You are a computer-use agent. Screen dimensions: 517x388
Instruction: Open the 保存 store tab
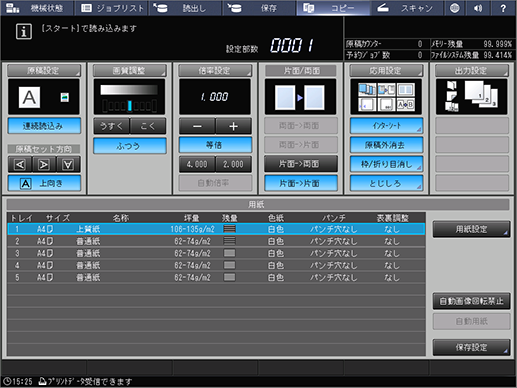tap(259, 8)
